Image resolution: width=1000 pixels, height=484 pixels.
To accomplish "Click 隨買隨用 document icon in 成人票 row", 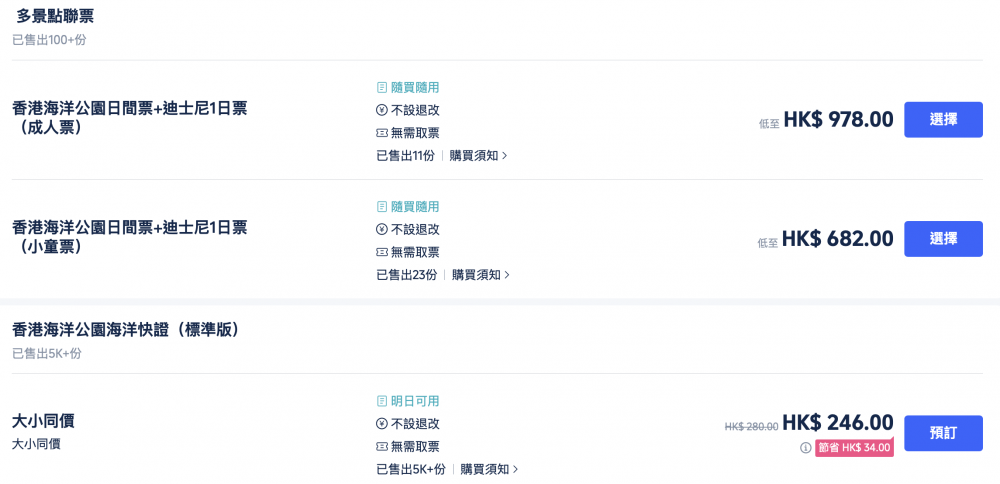I will (382, 87).
